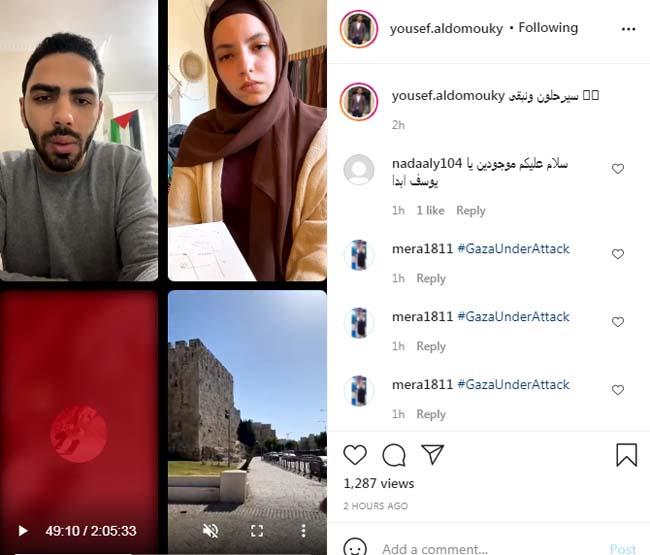Enter fullscreen video mode
Image resolution: width=650 pixels, height=555 pixels.
tap(257, 531)
